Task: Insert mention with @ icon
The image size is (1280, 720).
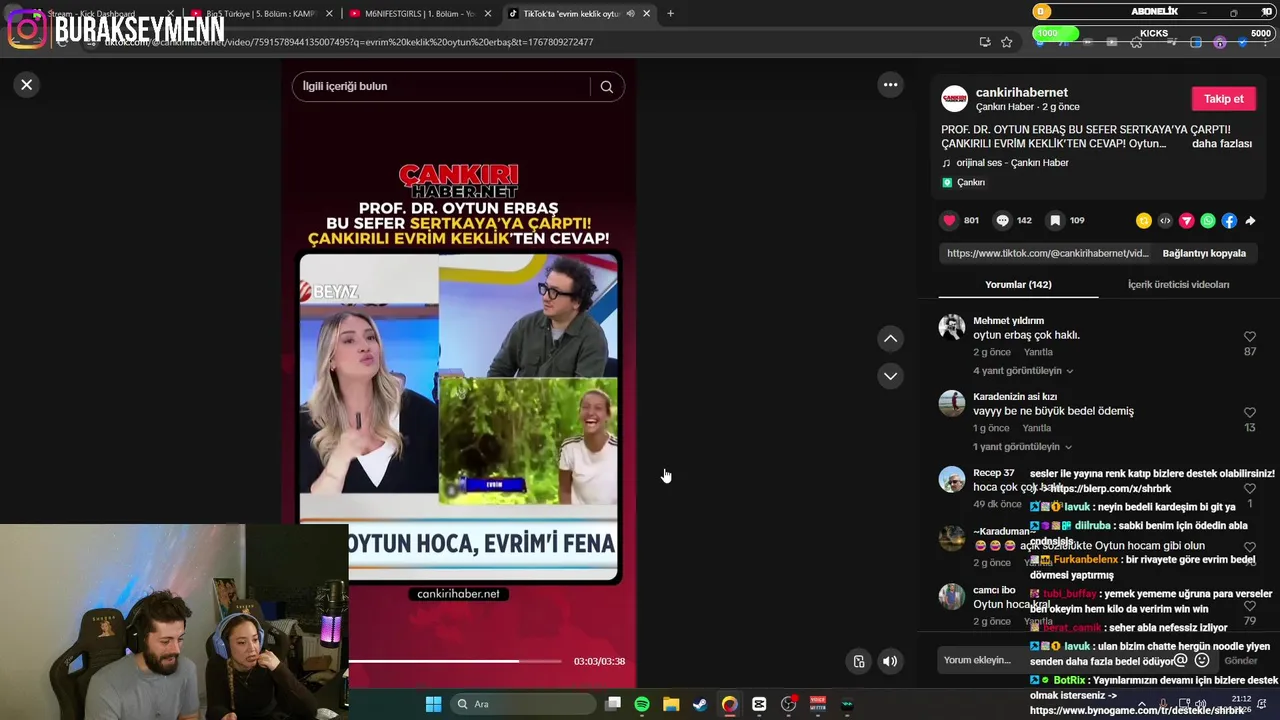Action: coord(1181,660)
